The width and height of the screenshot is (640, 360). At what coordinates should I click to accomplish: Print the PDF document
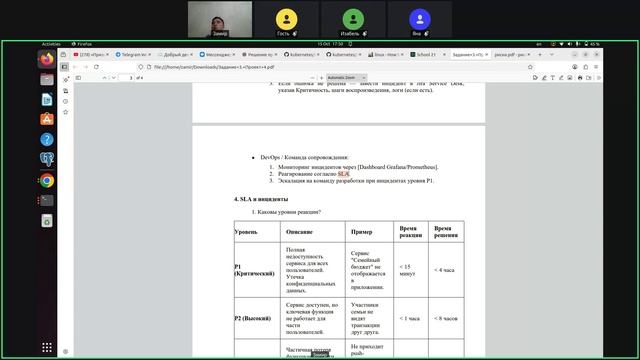coord(580,78)
